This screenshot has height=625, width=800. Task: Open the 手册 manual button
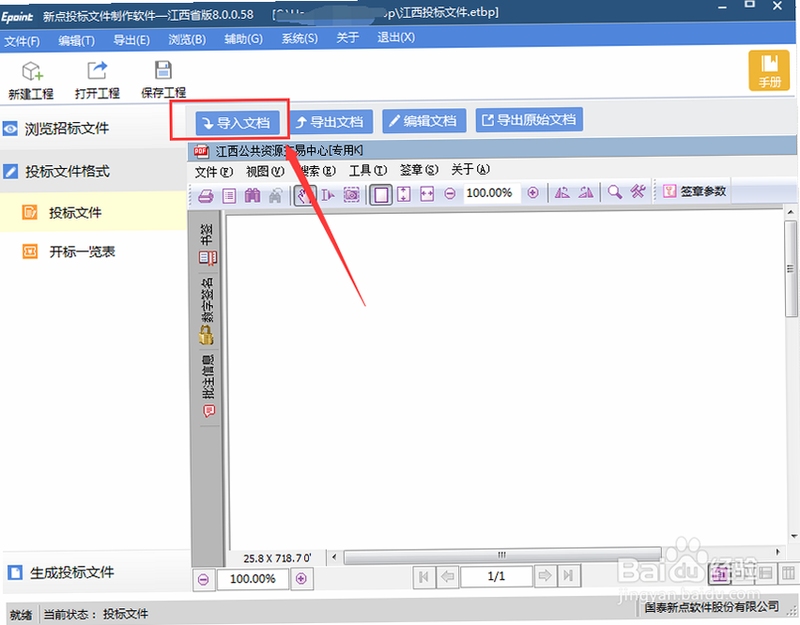pyautogui.click(x=769, y=70)
